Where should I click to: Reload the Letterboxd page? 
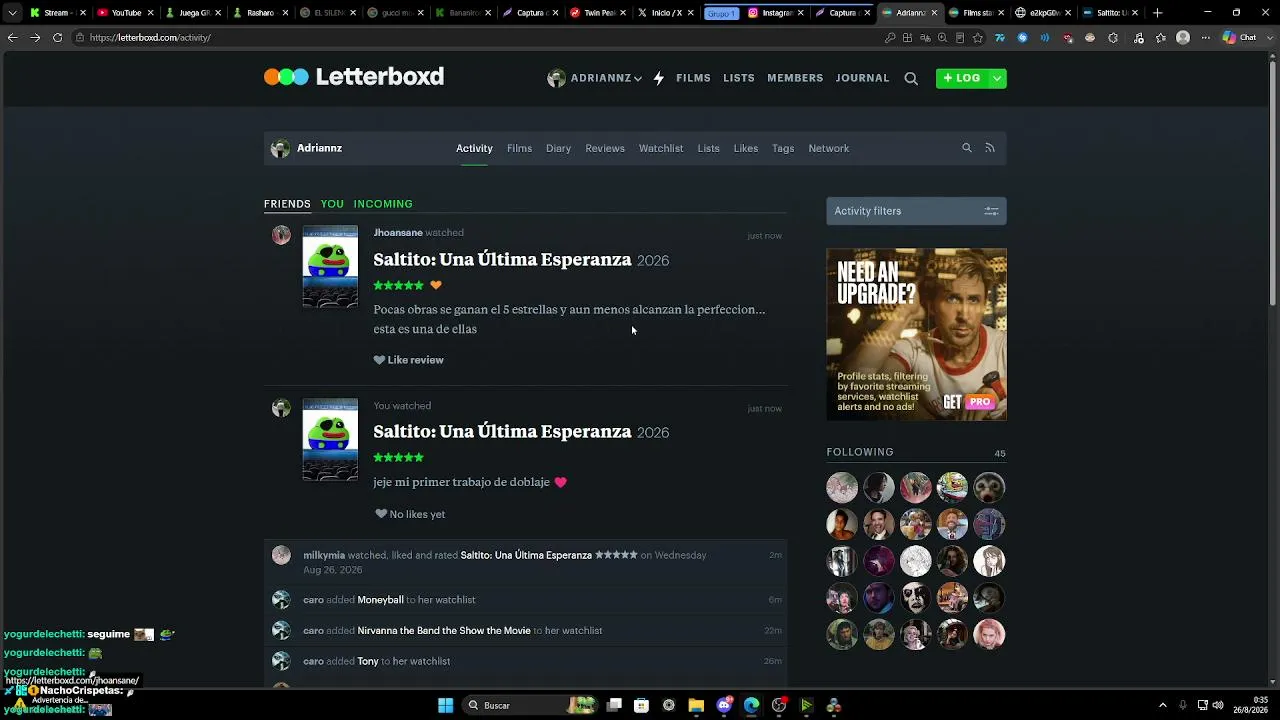click(57, 38)
